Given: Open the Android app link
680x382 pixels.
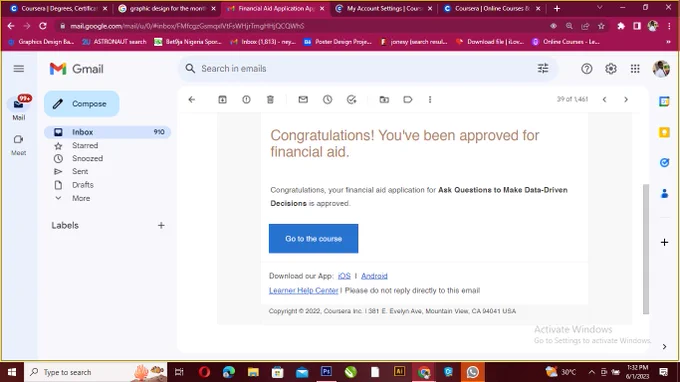Looking at the screenshot, I should coord(374,276).
